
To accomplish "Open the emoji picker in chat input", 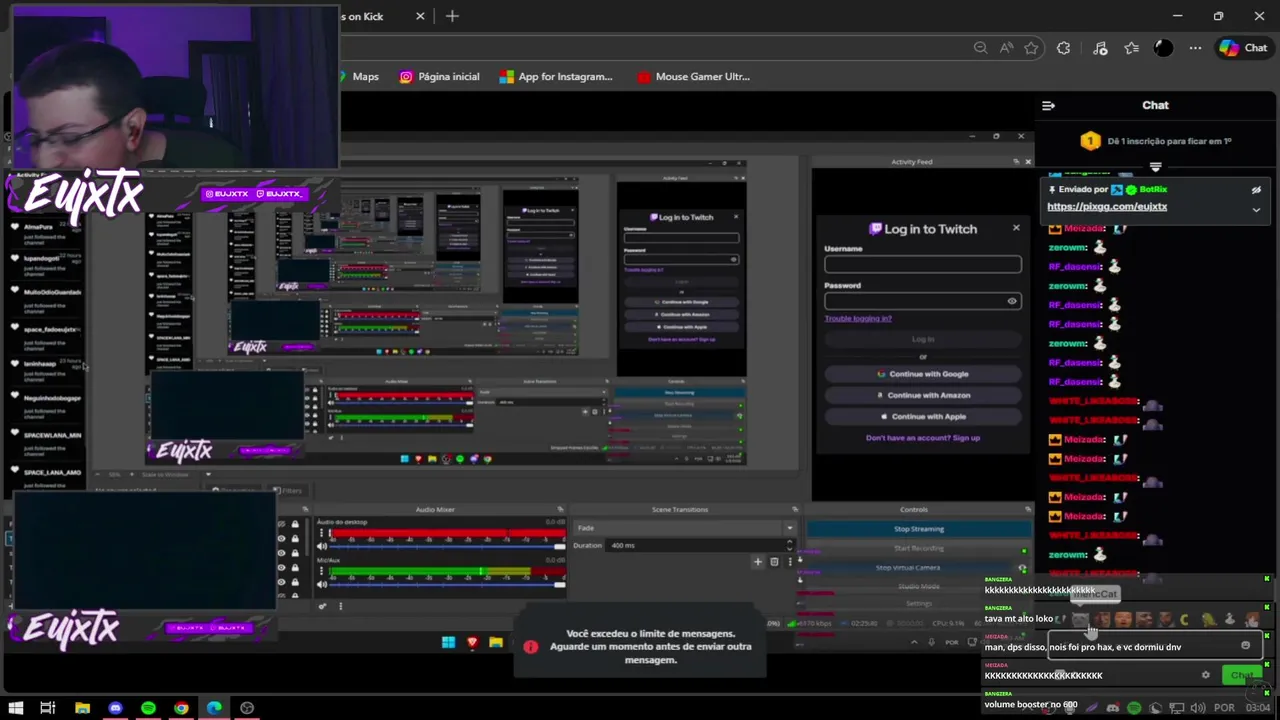I will click(x=1246, y=646).
